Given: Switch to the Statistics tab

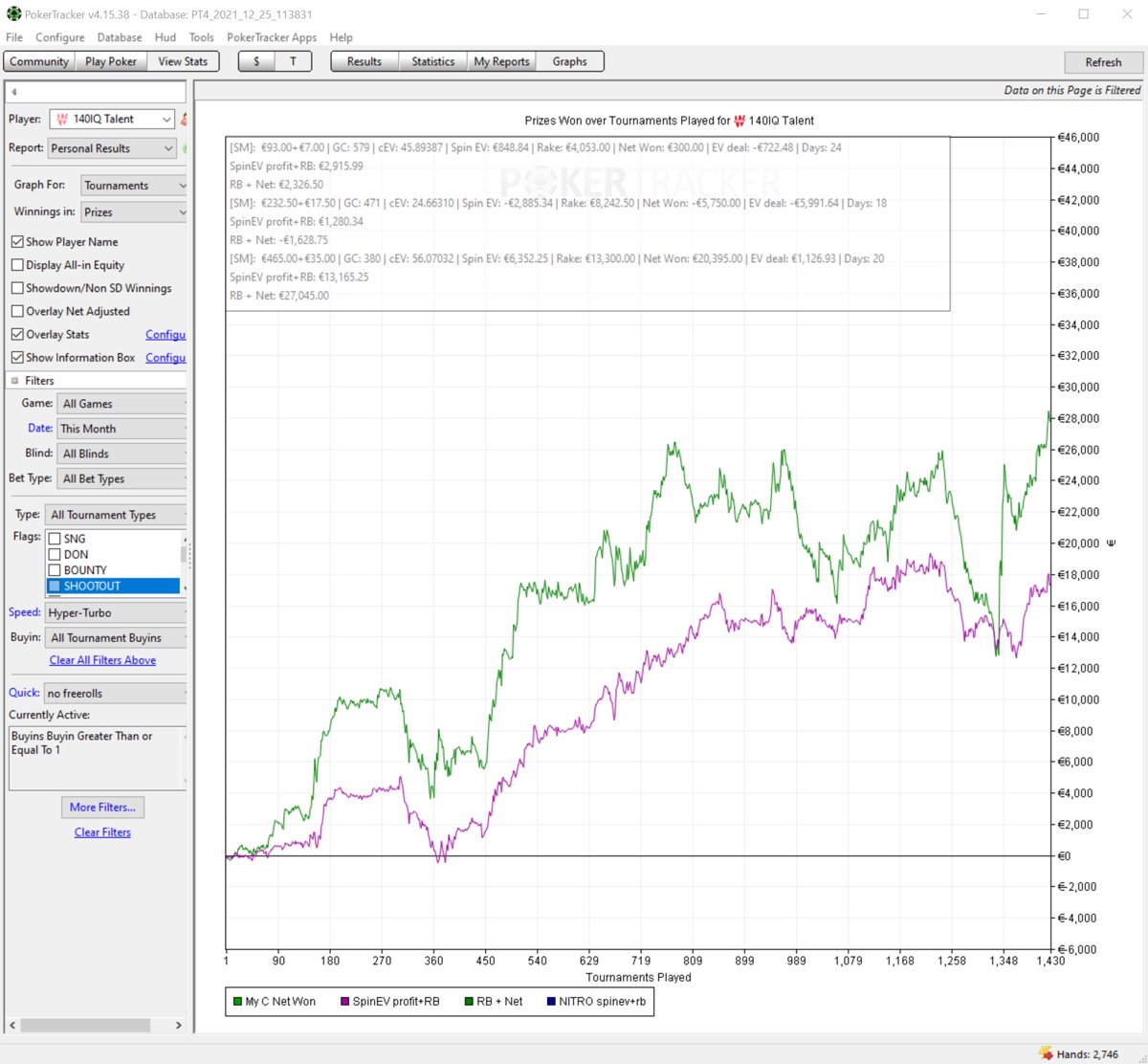Looking at the screenshot, I should coord(432,61).
